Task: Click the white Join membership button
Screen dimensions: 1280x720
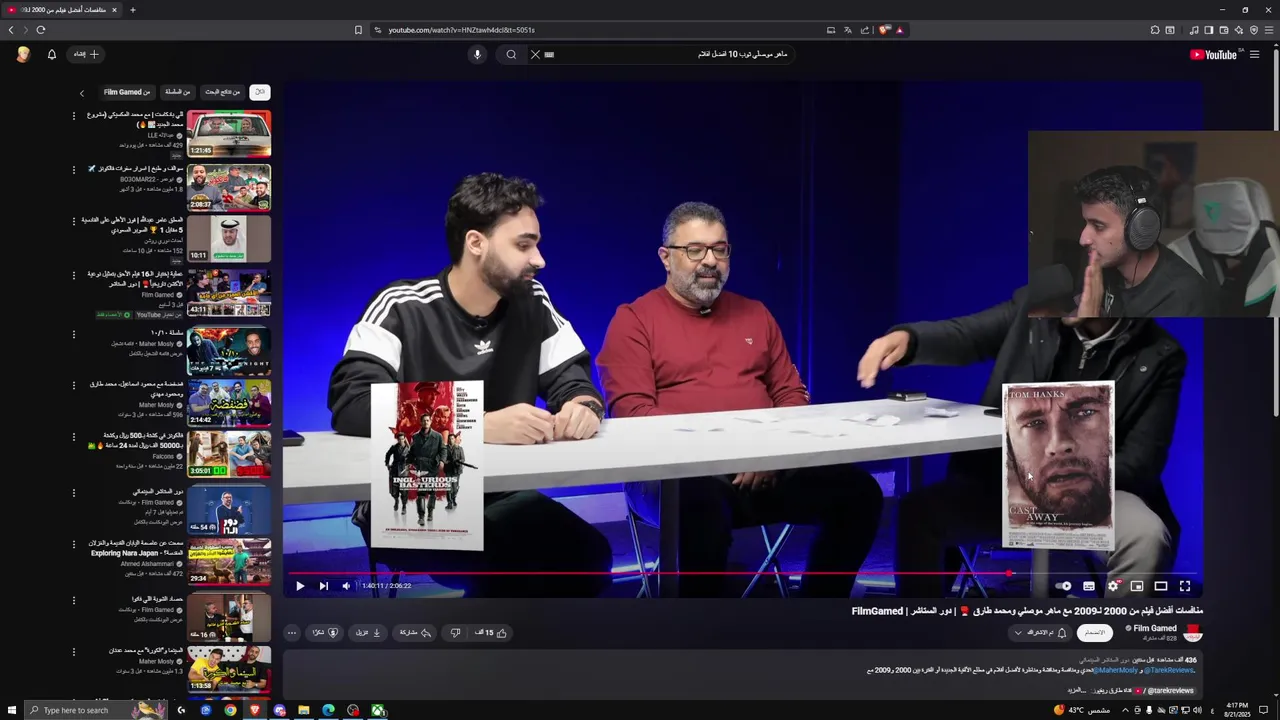Action: (x=1095, y=633)
